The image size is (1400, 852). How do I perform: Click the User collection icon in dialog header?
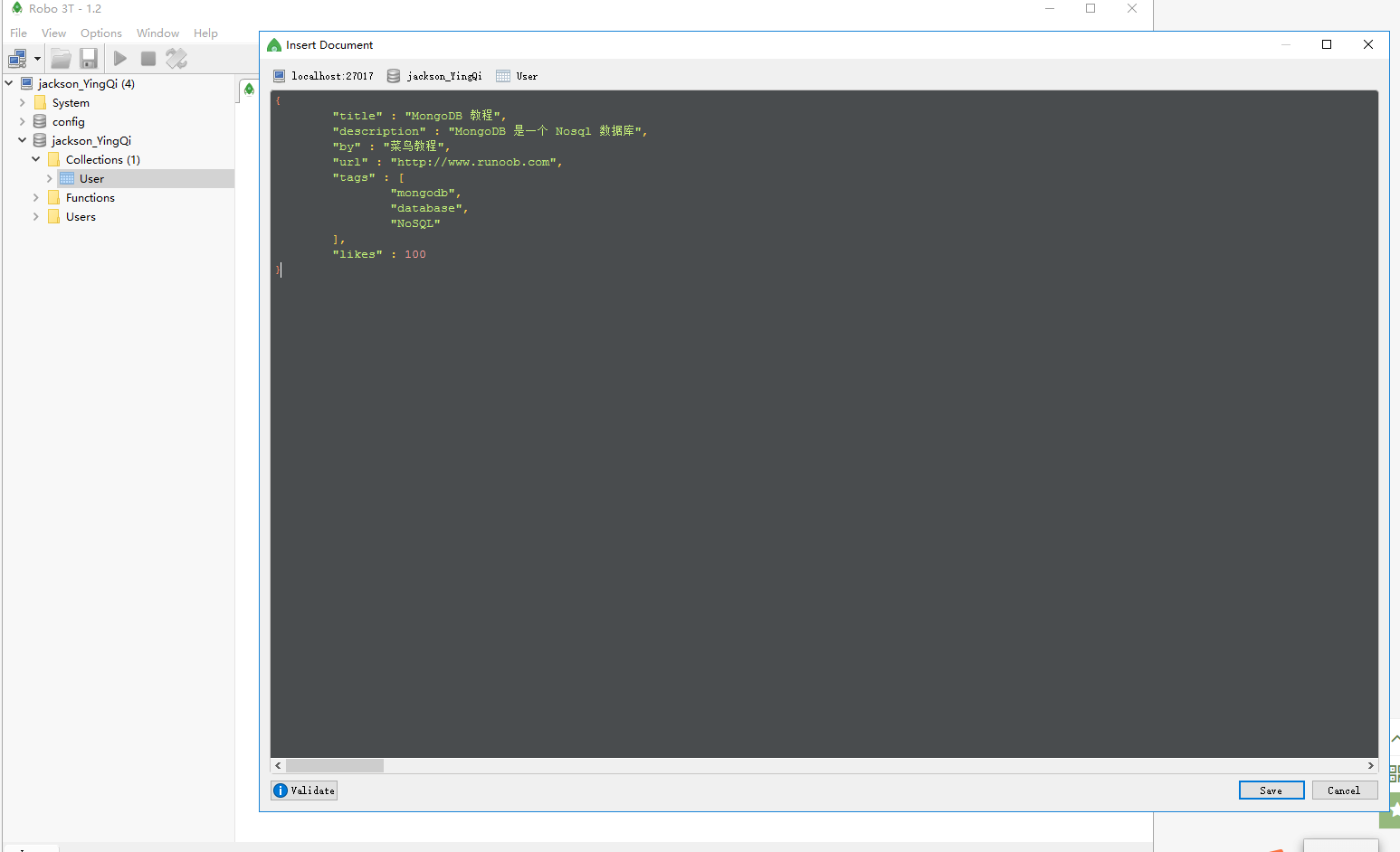click(503, 76)
